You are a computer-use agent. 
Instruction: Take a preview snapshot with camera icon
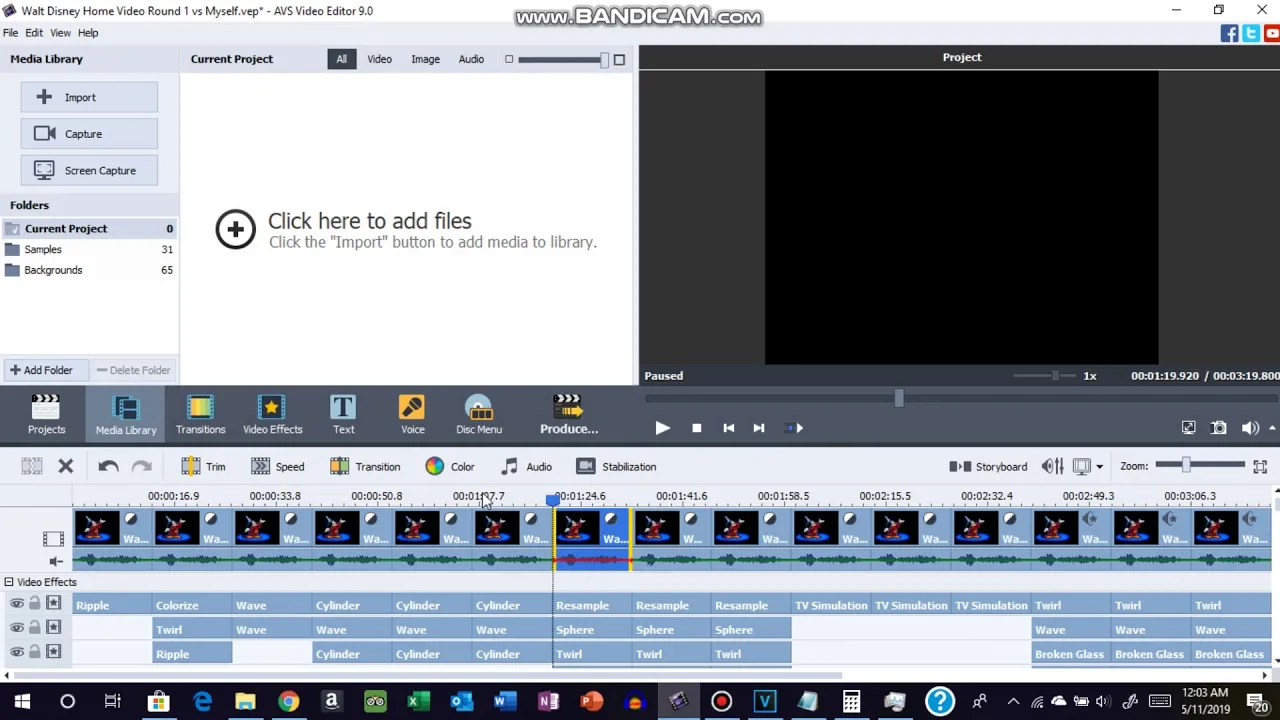point(1219,428)
